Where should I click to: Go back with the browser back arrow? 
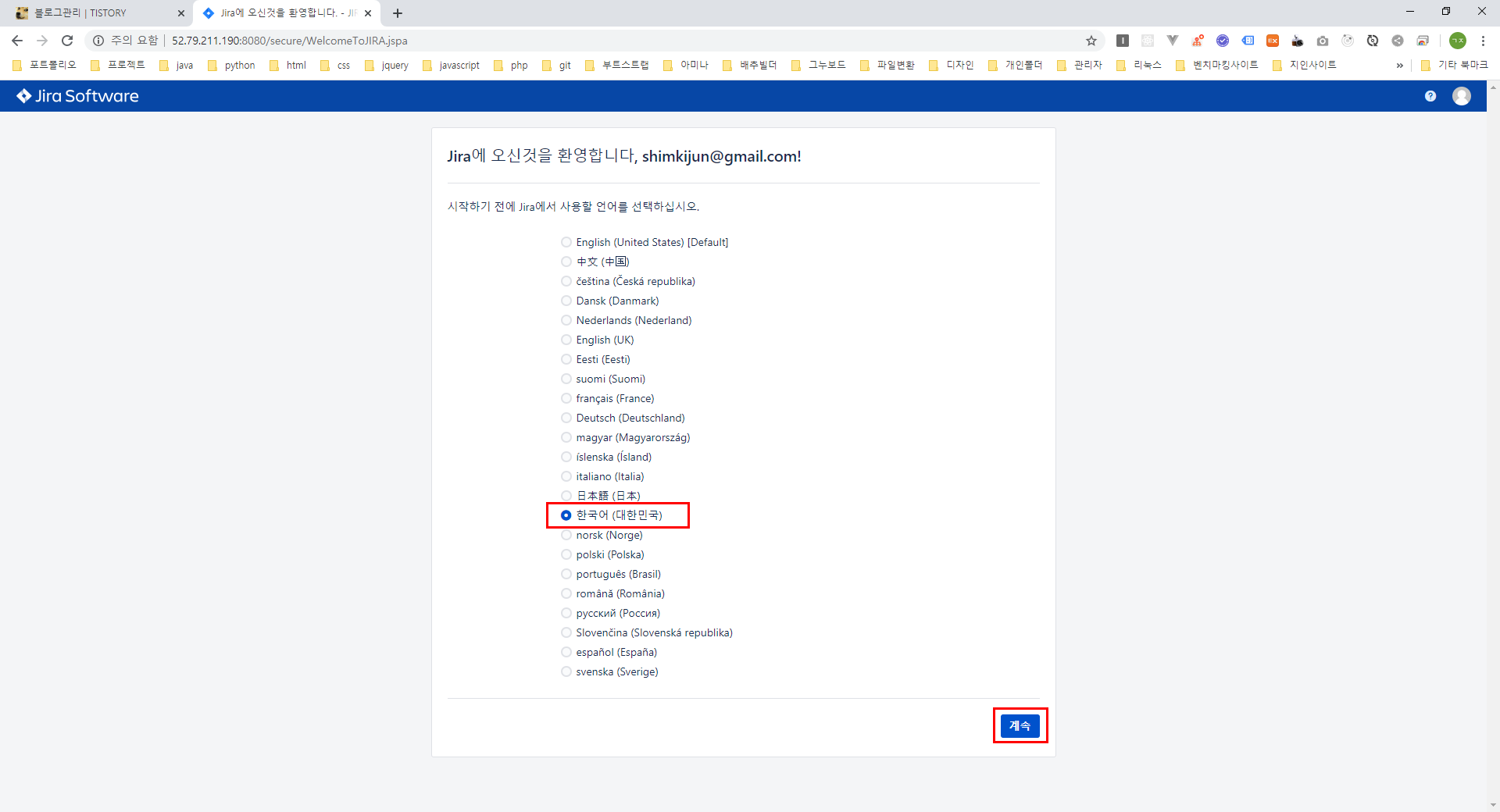(x=17, y=41)
